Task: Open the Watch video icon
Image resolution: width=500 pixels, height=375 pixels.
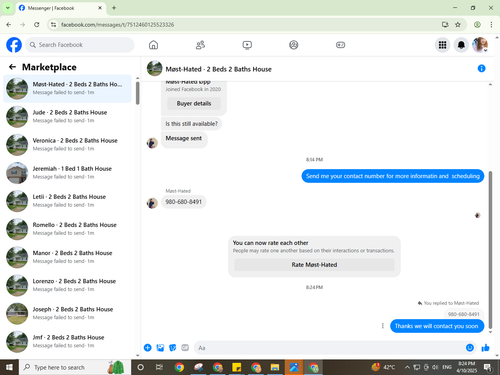Action: tap(247, 45)
